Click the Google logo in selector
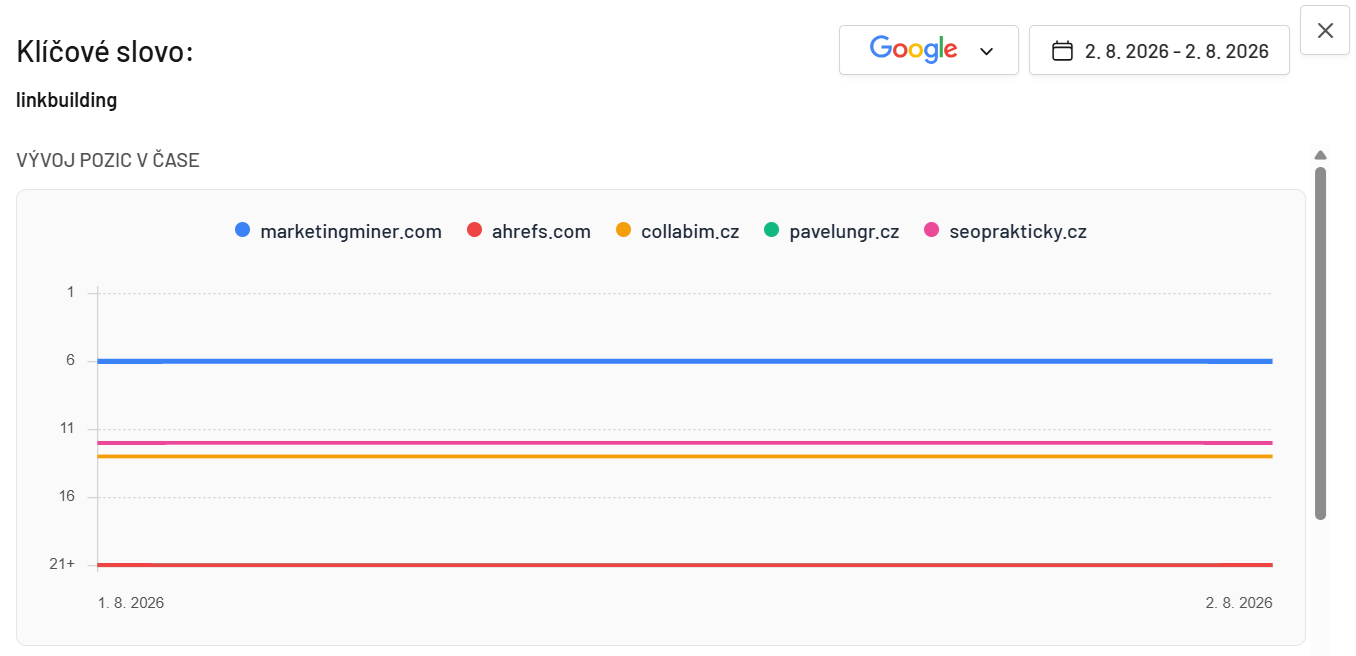Screen dimensions: 1356x656 coord(913,49)
